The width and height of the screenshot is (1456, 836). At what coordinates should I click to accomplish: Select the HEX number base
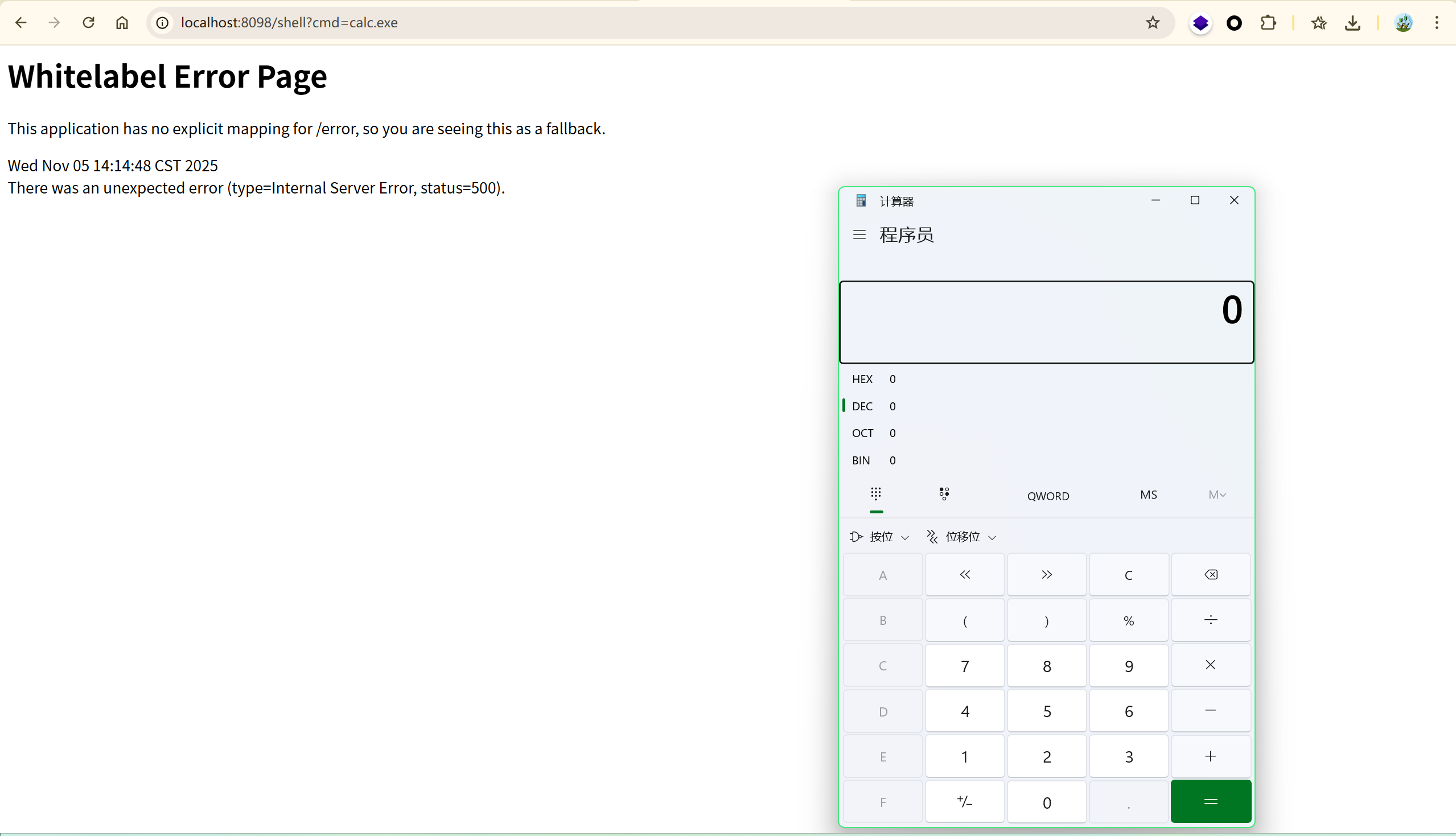862,379
